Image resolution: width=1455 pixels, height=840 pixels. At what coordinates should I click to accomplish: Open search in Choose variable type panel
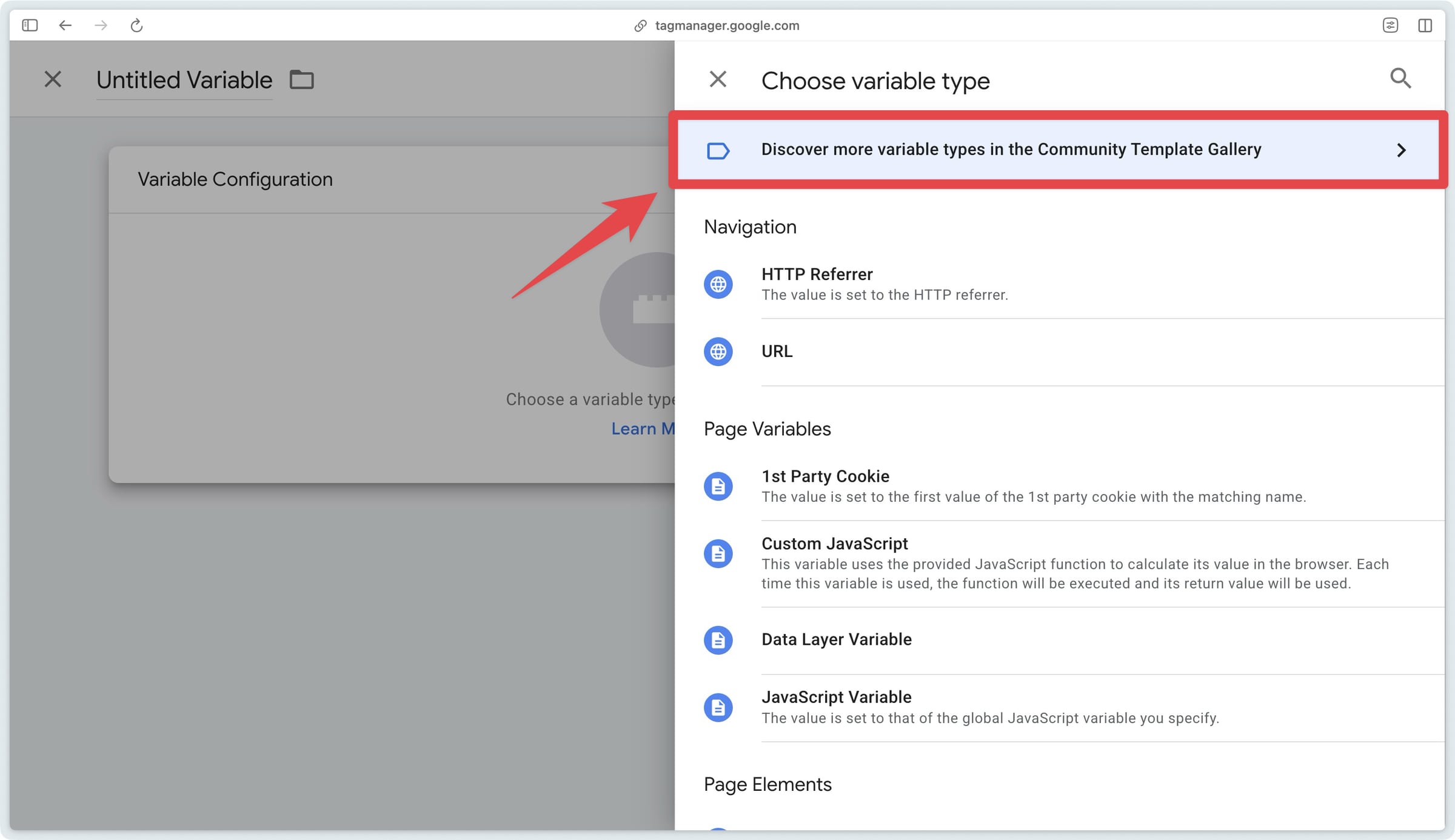(1400, 78)
